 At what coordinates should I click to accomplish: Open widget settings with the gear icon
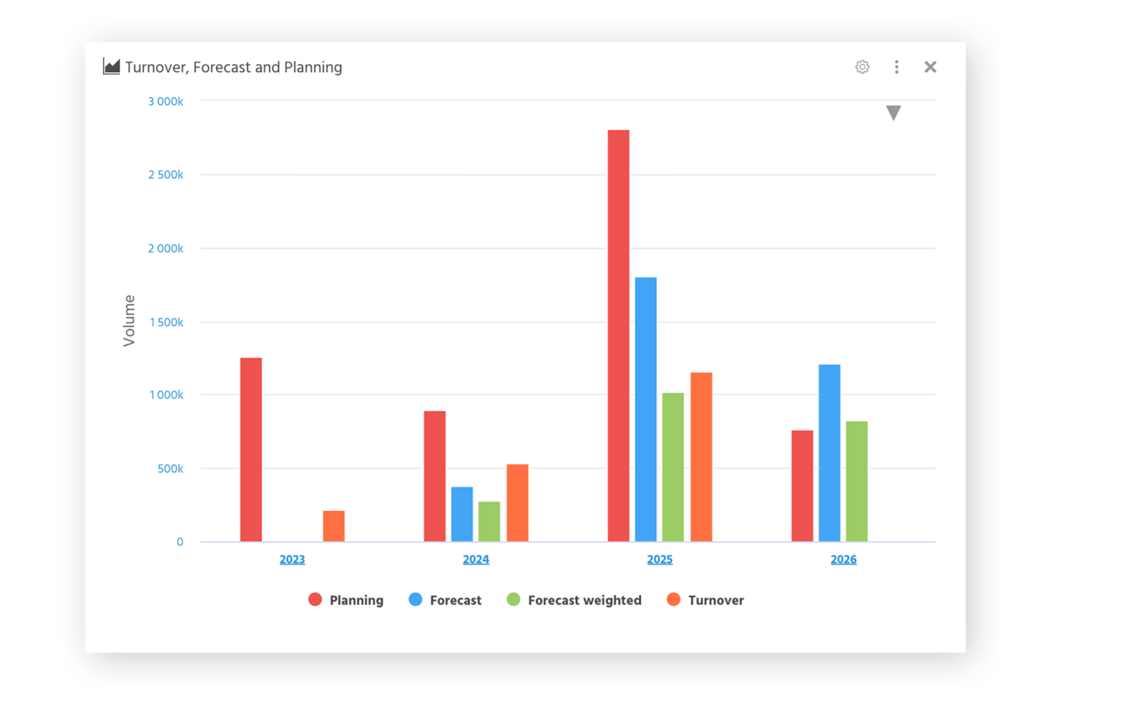(x=862, y=67)
